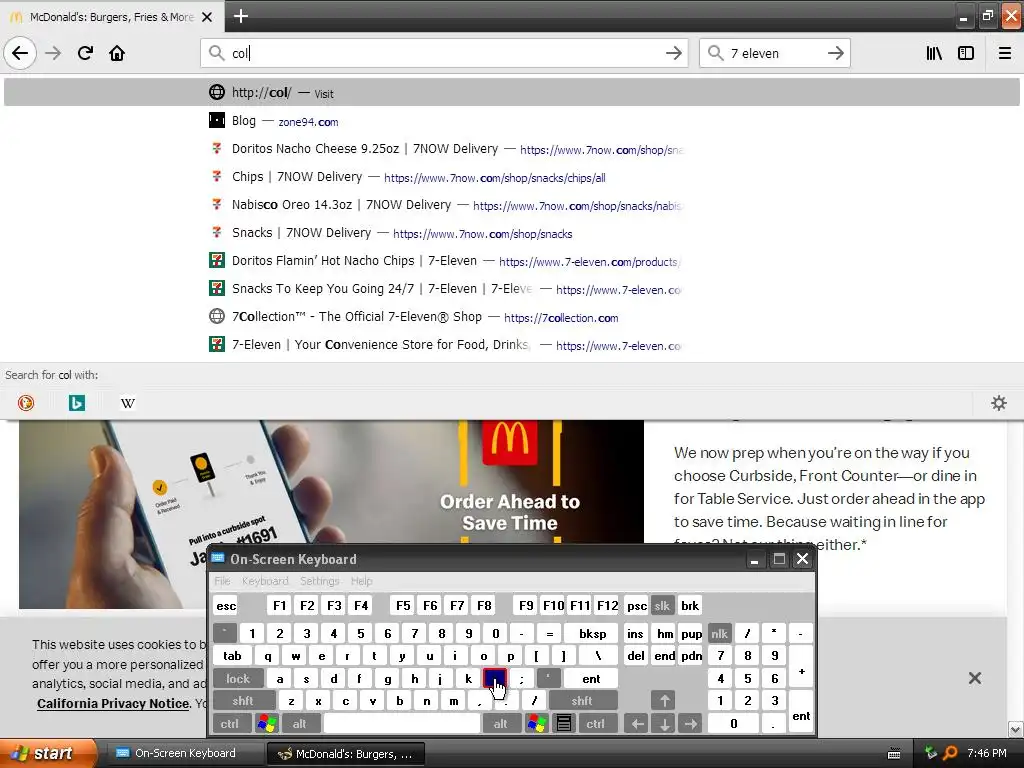Toggle the right alt key
The height and width of the screenshot is (768, 1024).
pos(500,724)
